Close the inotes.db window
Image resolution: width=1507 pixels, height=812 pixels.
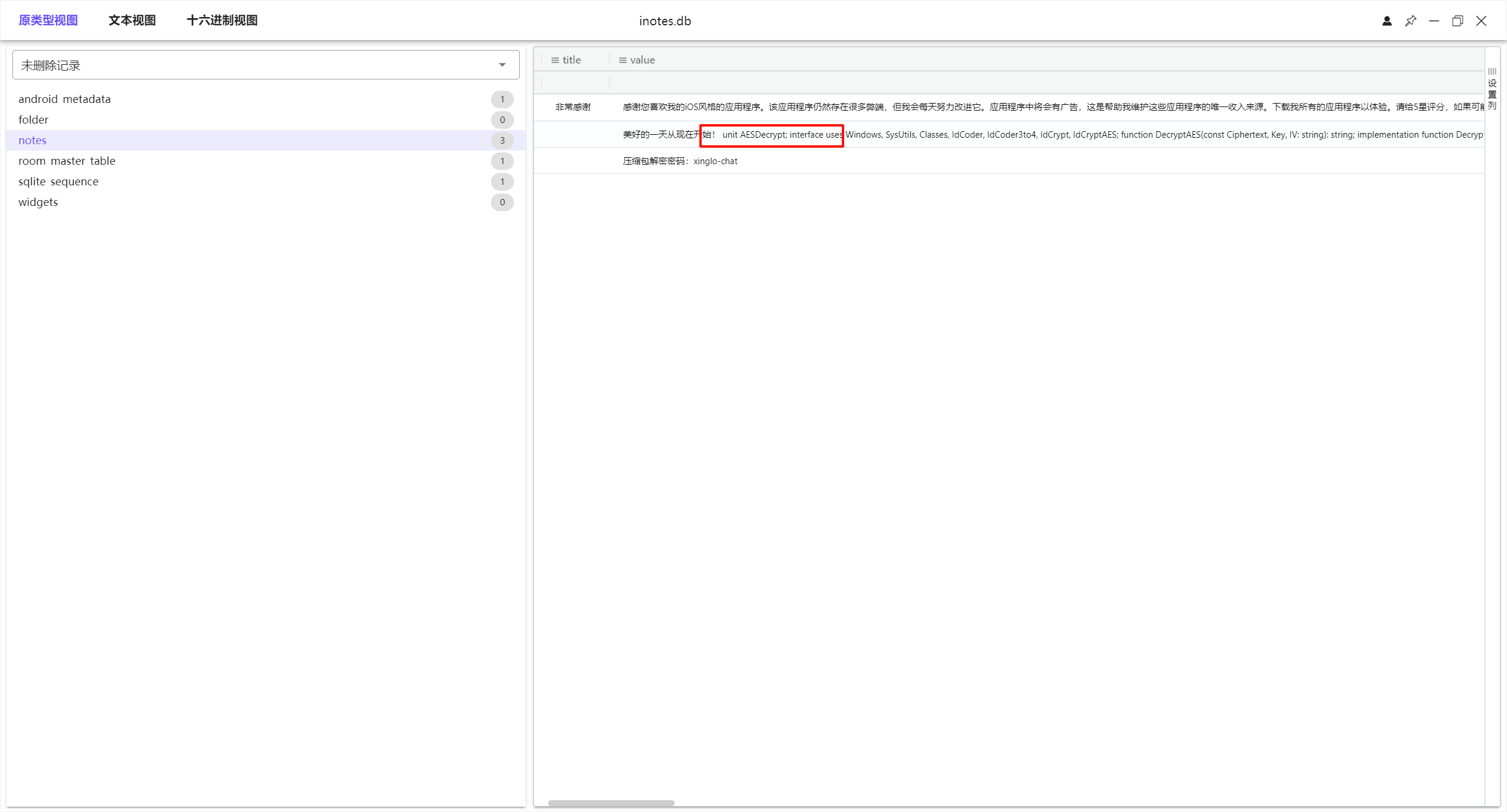pos(1481,21)
